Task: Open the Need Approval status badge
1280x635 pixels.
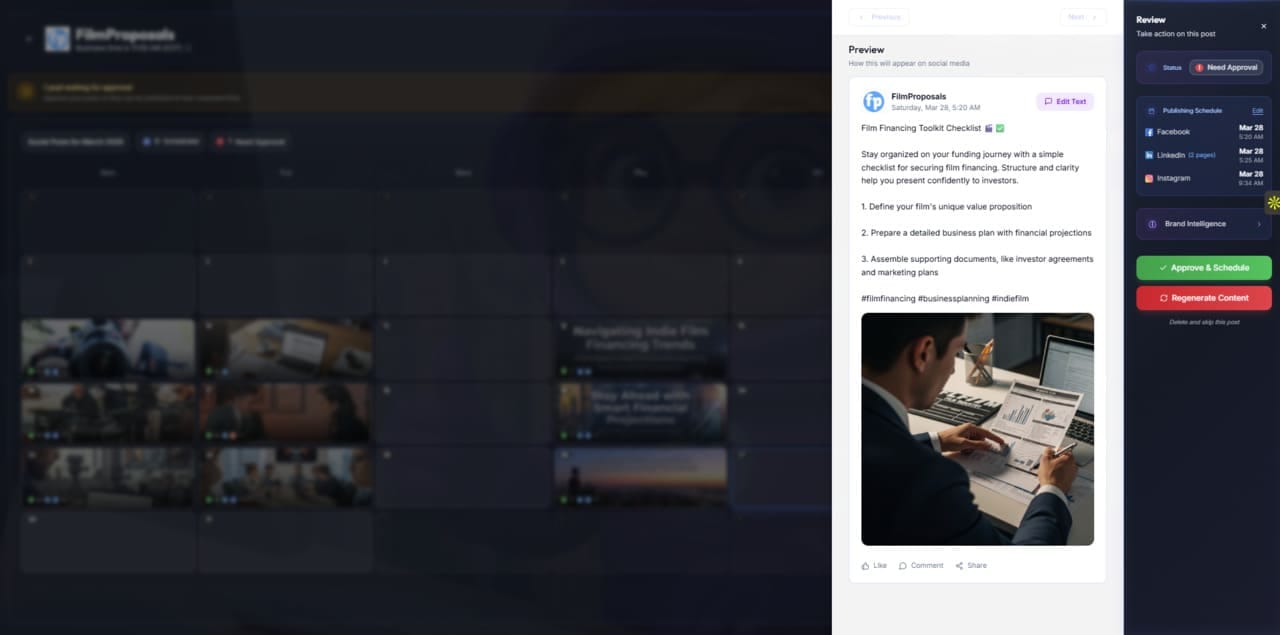Action: [x=1226, y=68]
